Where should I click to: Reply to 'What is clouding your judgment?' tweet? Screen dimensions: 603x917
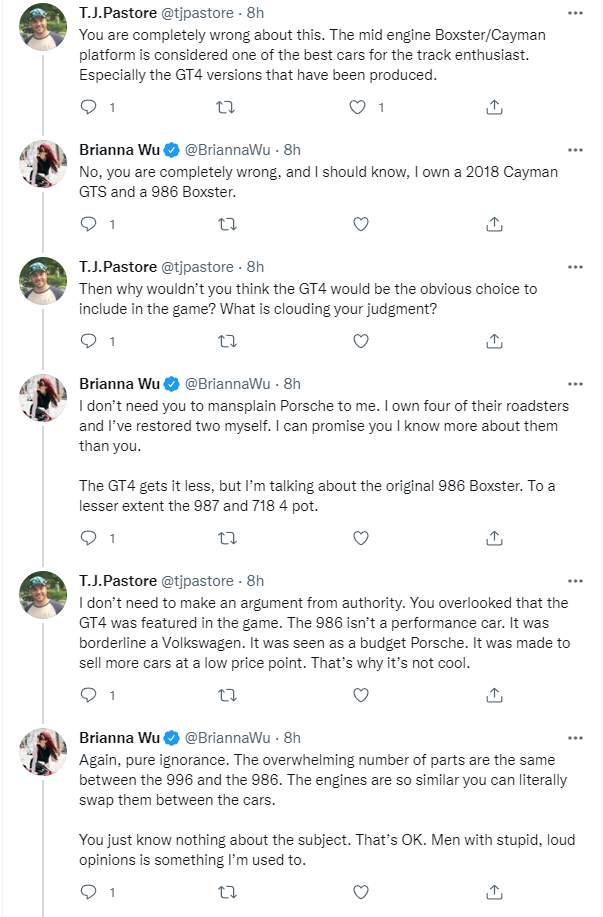(x=88, y=341)
